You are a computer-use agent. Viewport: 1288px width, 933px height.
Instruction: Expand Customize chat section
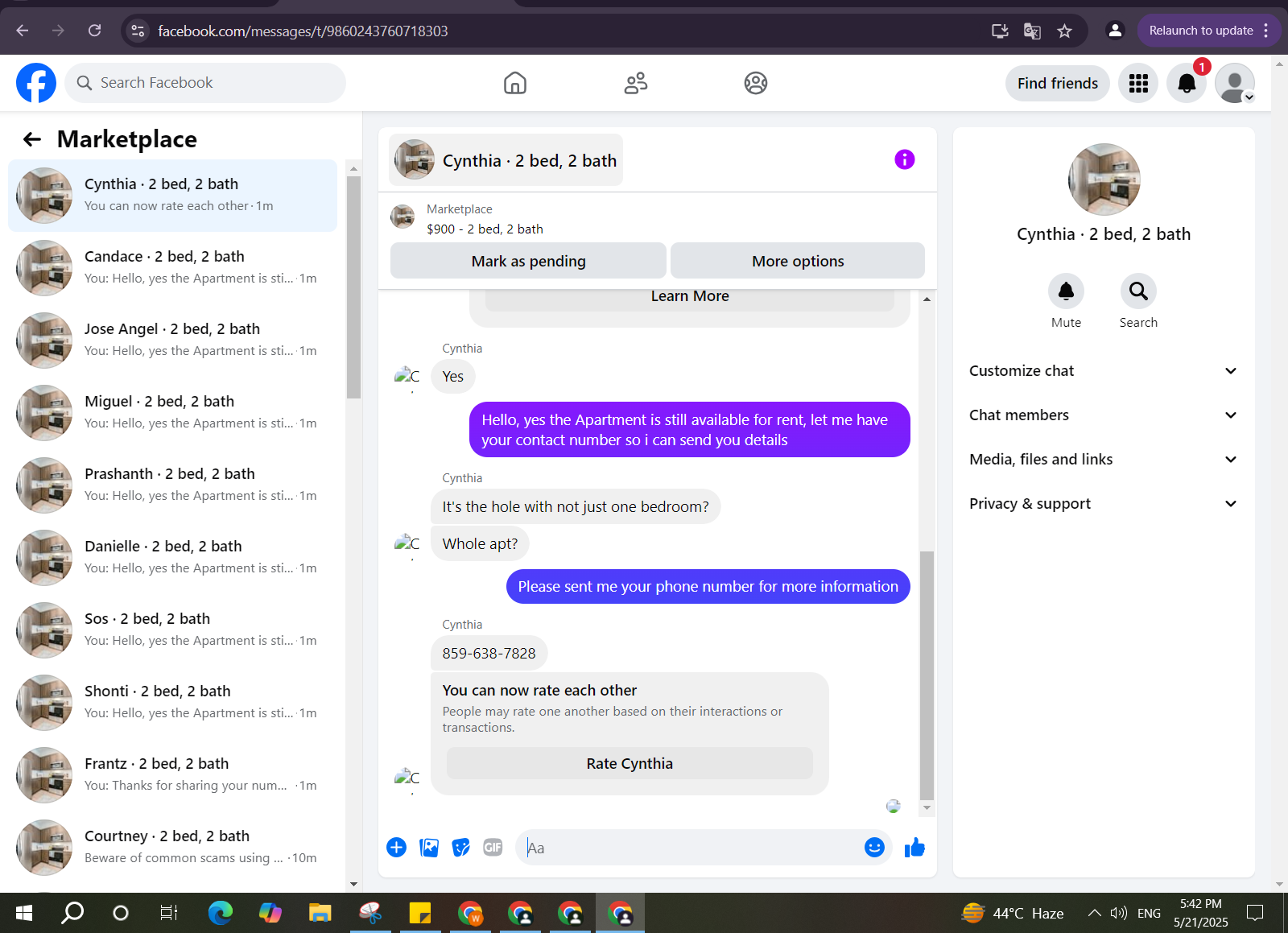click(x=1103, y=370)
